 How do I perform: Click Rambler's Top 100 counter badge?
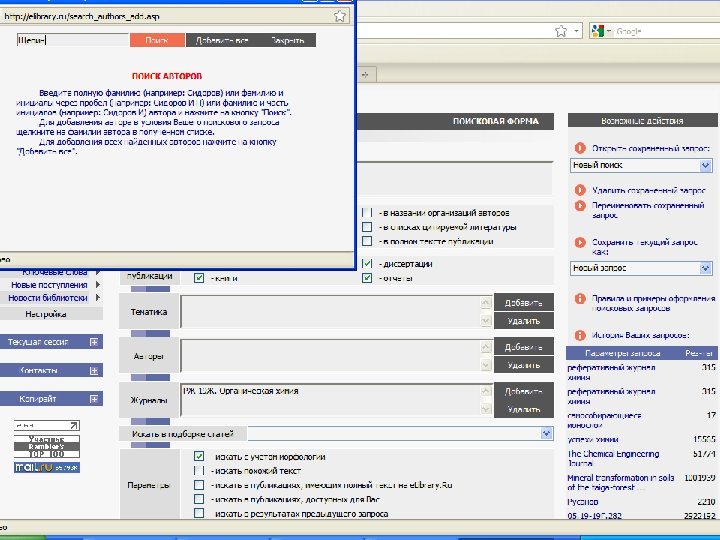[x=46, y=446]
